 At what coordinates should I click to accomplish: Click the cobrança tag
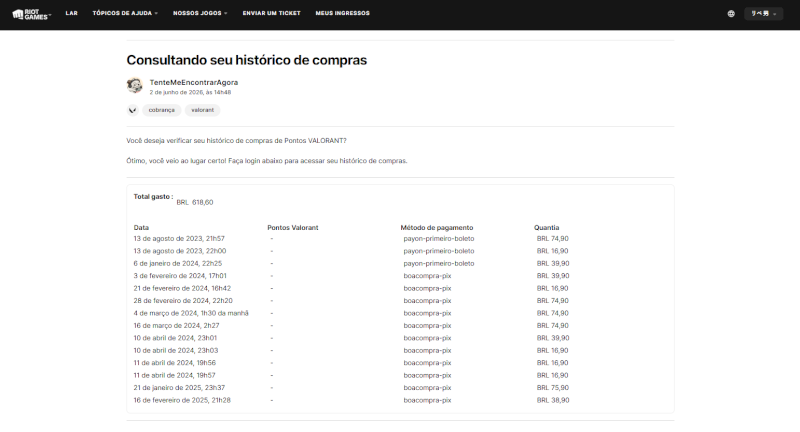tap(162, 110)
